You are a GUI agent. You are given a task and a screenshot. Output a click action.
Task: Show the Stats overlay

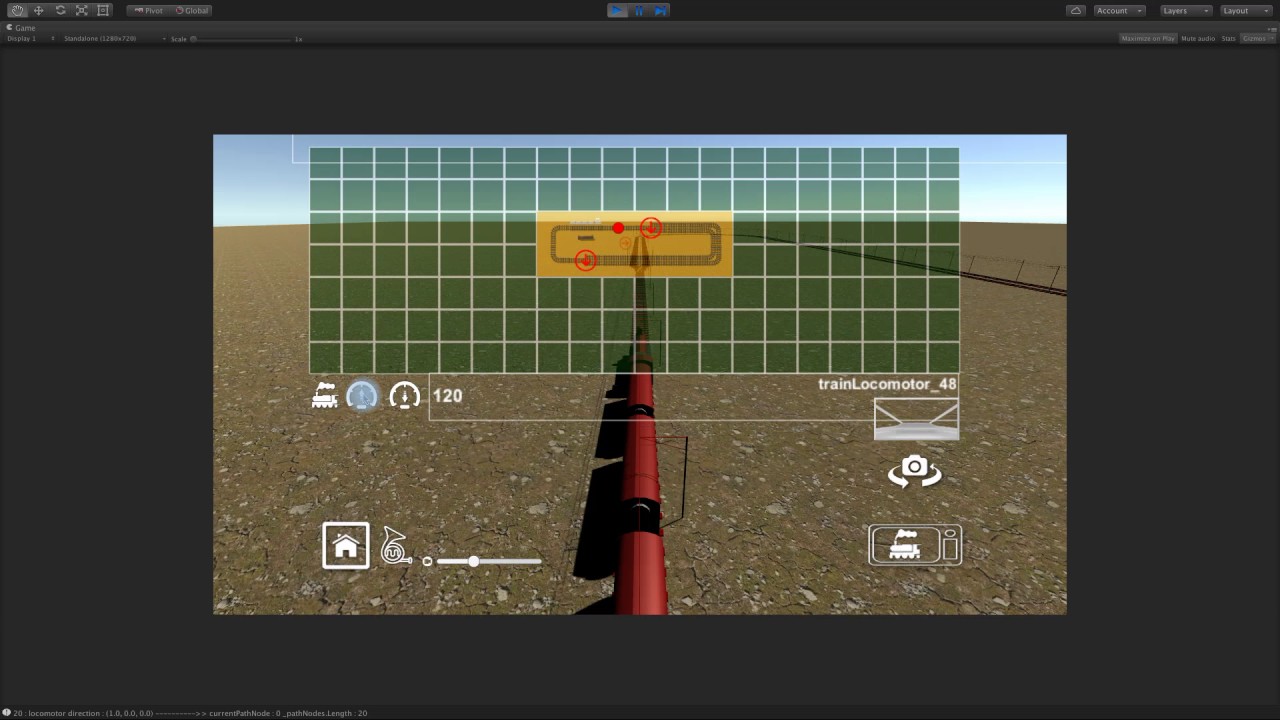(1228, 38)
